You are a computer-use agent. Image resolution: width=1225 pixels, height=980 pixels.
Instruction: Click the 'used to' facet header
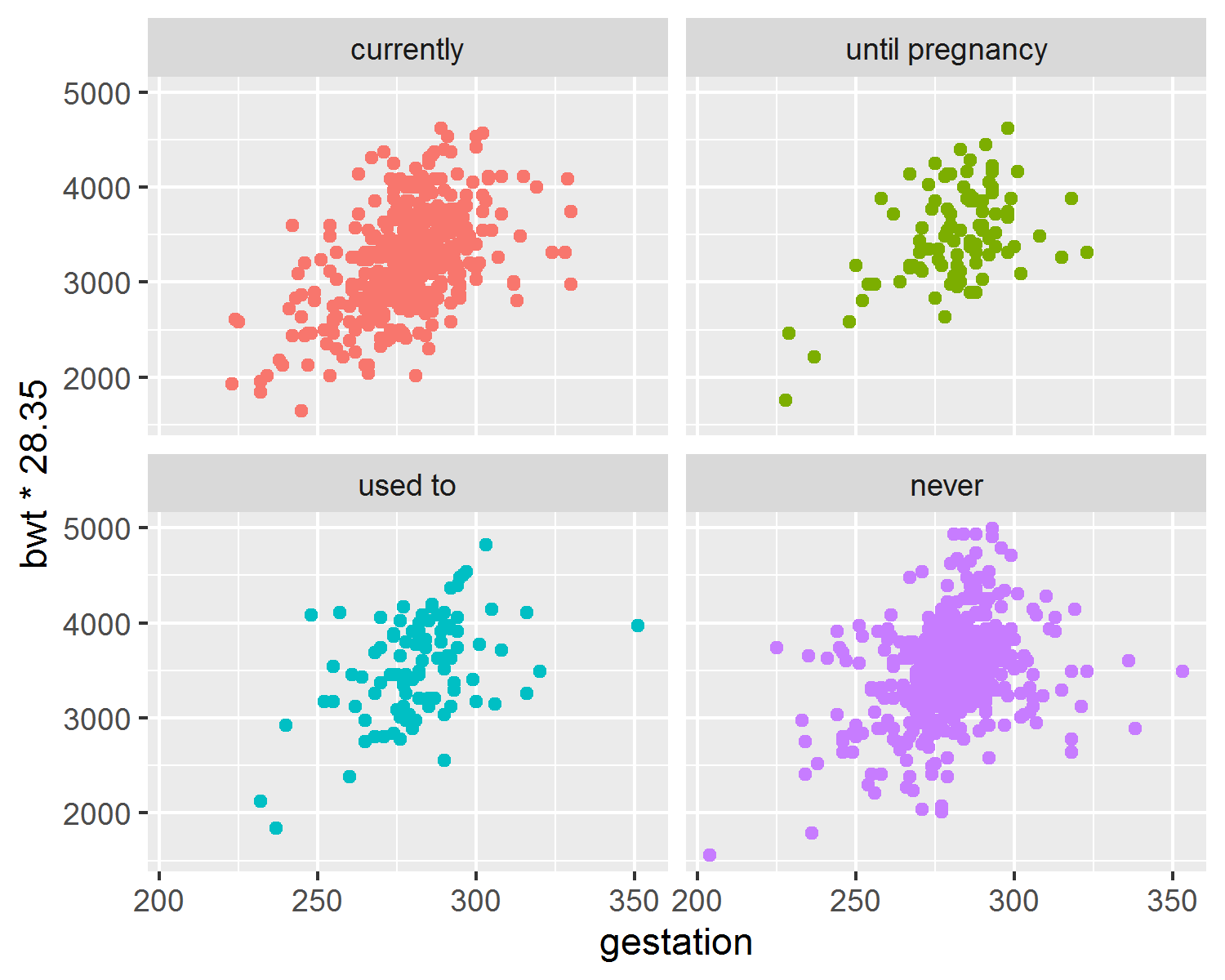408,485
